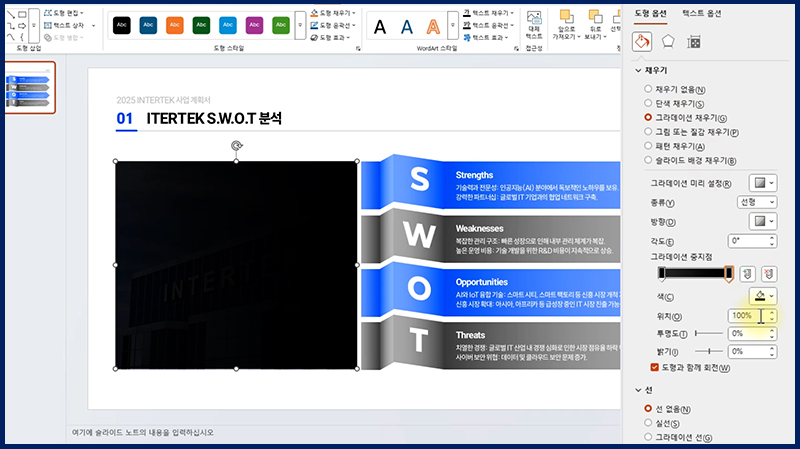The height and width of the screenshot is (449, 800).
Task: Remove the selected gradient stop
Action: (x=769, y=274)
